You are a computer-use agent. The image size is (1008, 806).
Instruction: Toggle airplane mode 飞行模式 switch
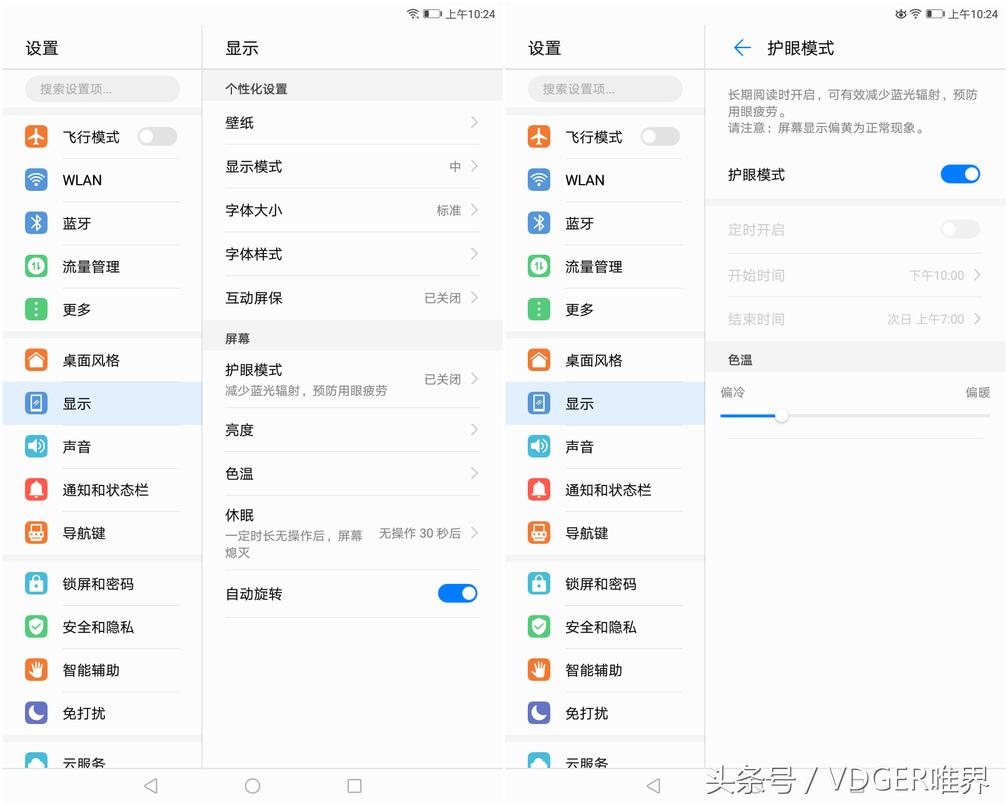[x=157, y=137]
